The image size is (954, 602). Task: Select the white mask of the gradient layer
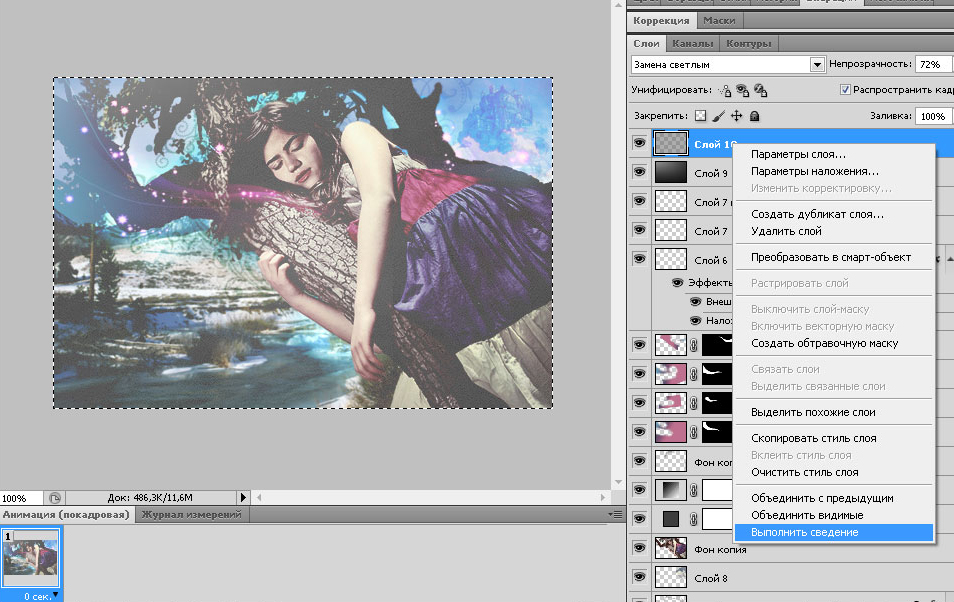click(x=717, y=489)
